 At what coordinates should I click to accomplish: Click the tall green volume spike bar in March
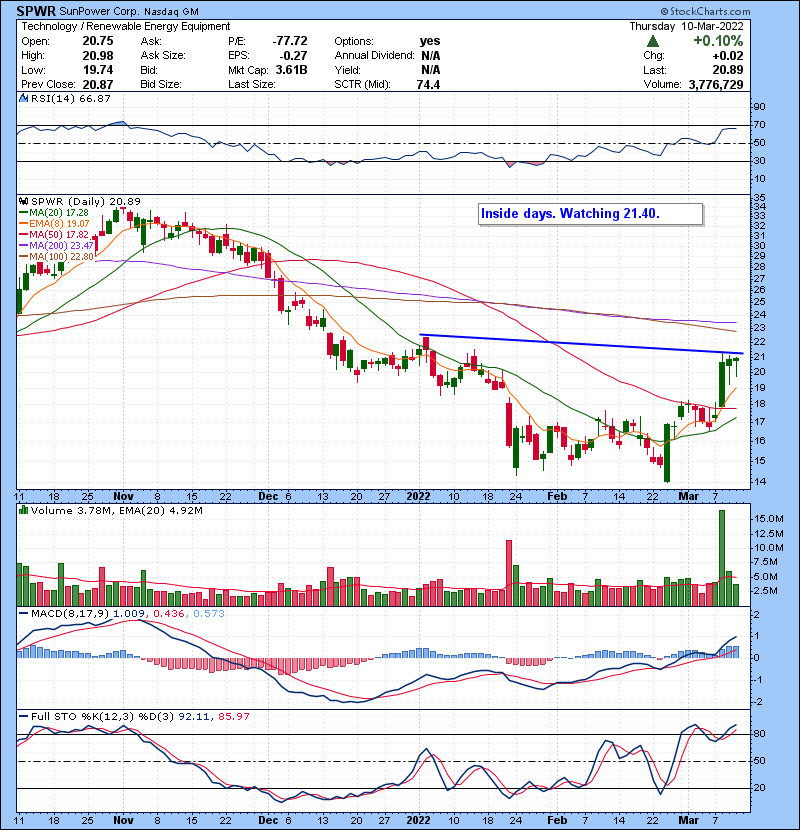pyautogui.click(x=721, y=556)
